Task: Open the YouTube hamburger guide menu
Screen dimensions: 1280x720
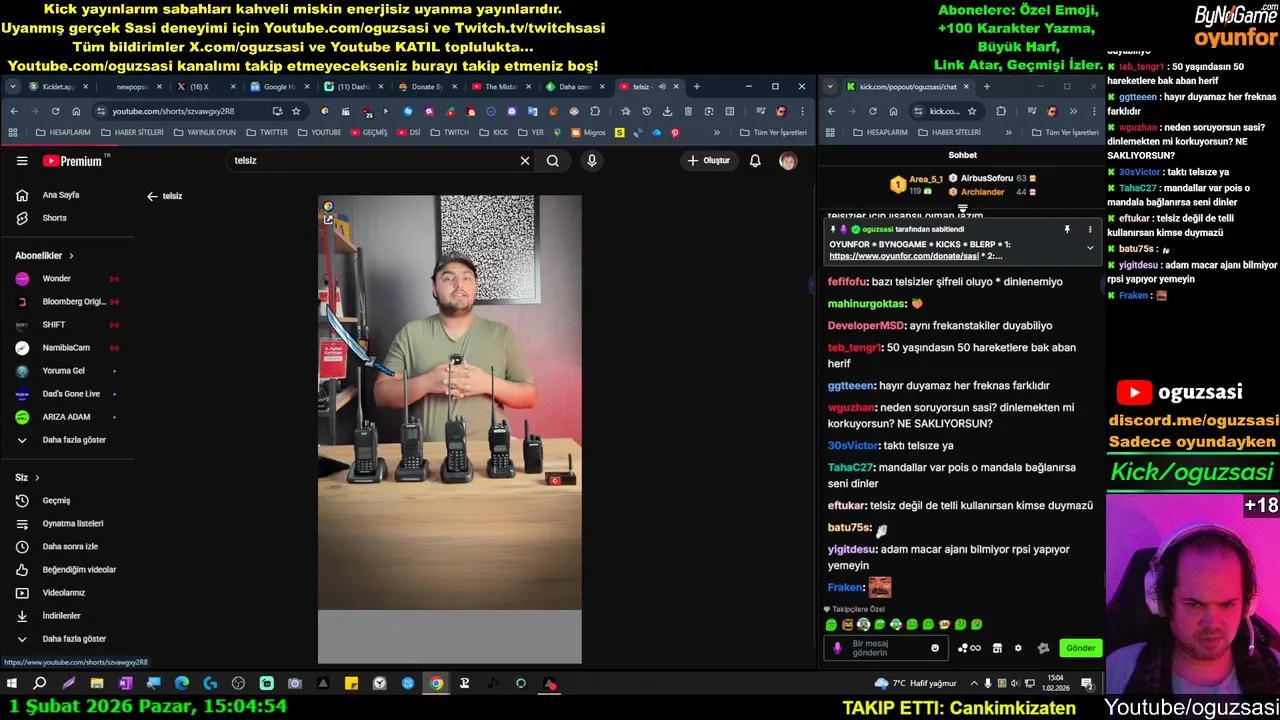Action: pos(22,161)
